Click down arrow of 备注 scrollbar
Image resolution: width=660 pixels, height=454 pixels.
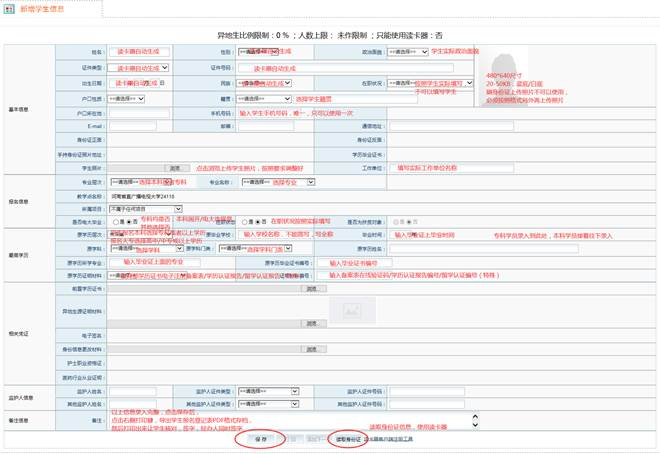[475, 426]
